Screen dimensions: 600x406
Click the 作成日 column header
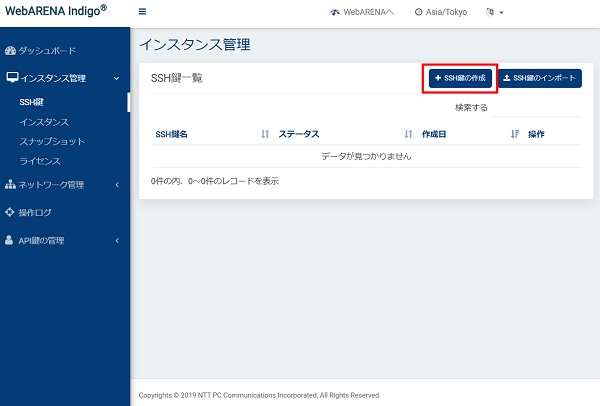click(434, 134)
